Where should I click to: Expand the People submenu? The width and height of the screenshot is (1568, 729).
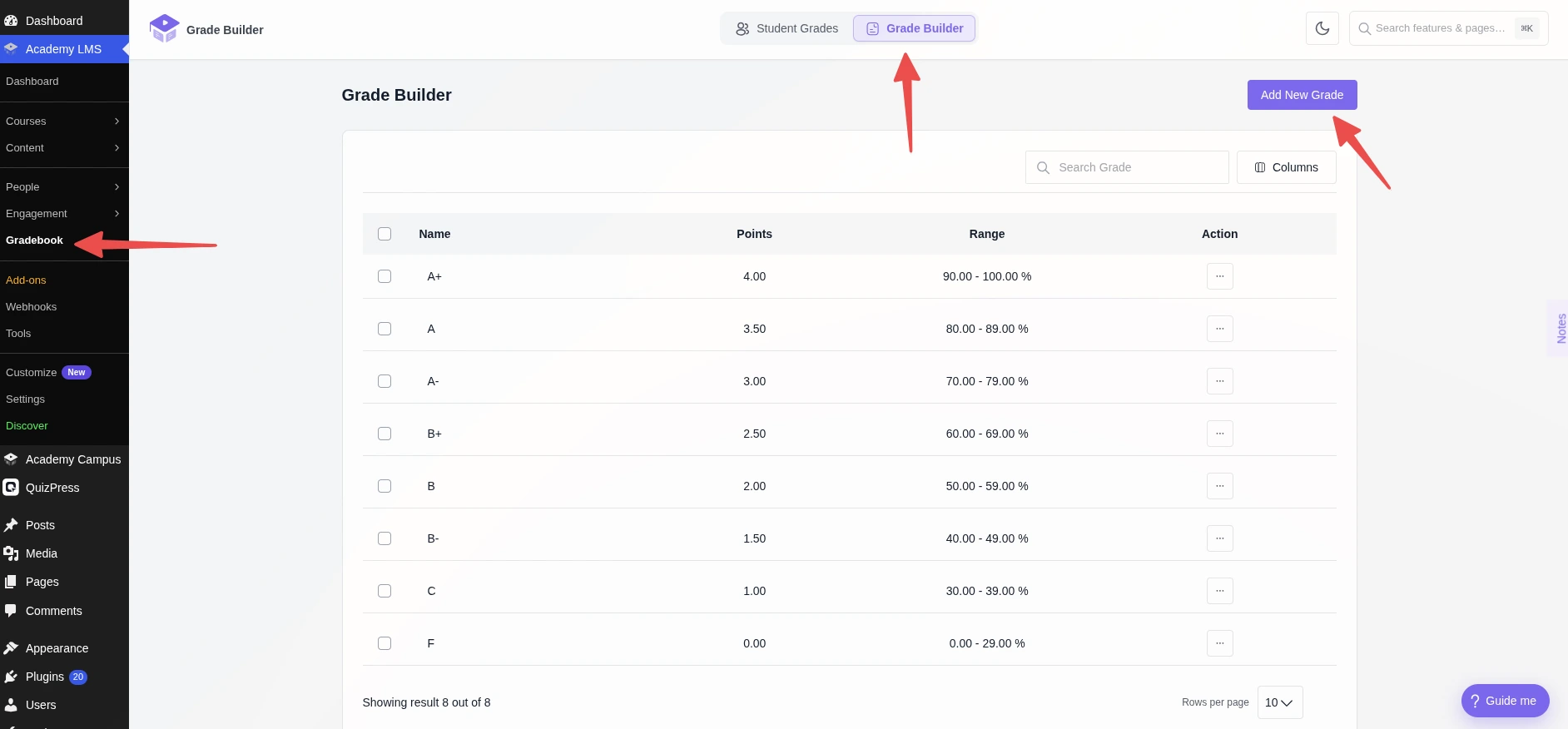click(64, 187)
